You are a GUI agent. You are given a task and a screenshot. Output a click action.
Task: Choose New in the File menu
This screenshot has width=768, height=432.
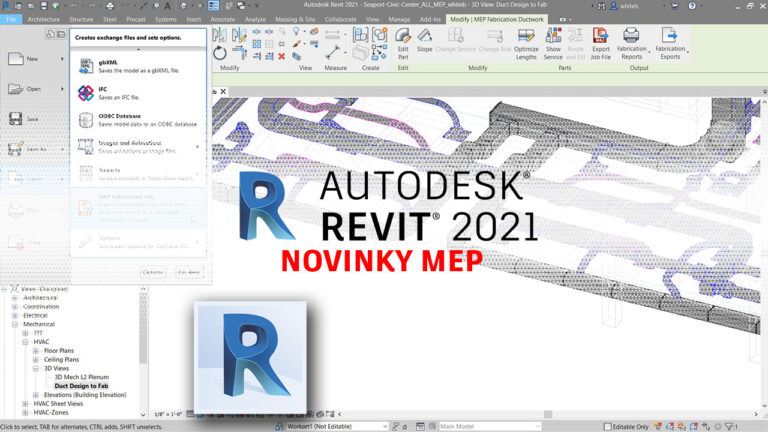tap(34, 59)
